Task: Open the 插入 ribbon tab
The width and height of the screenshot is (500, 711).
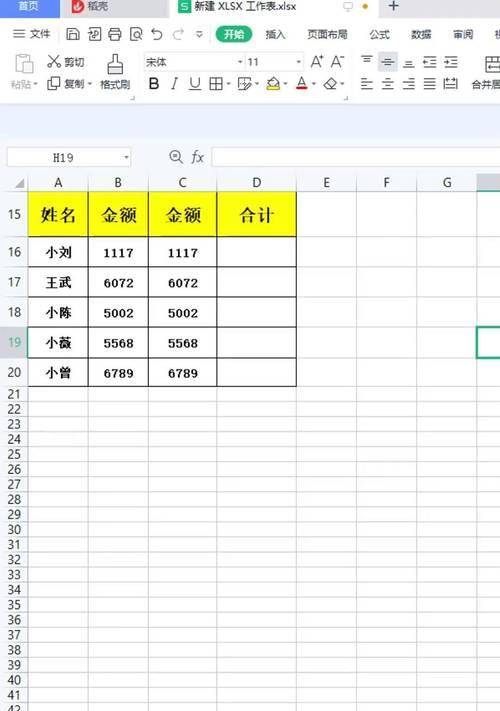Action: [275, 34]
